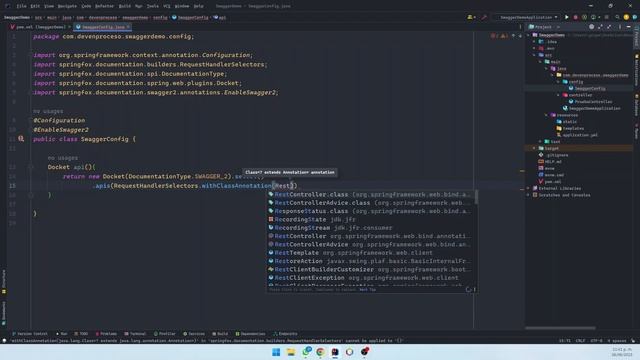
Task: Choose RestControllerAdvice.class completion suggestion
Action: pos(371,202)
